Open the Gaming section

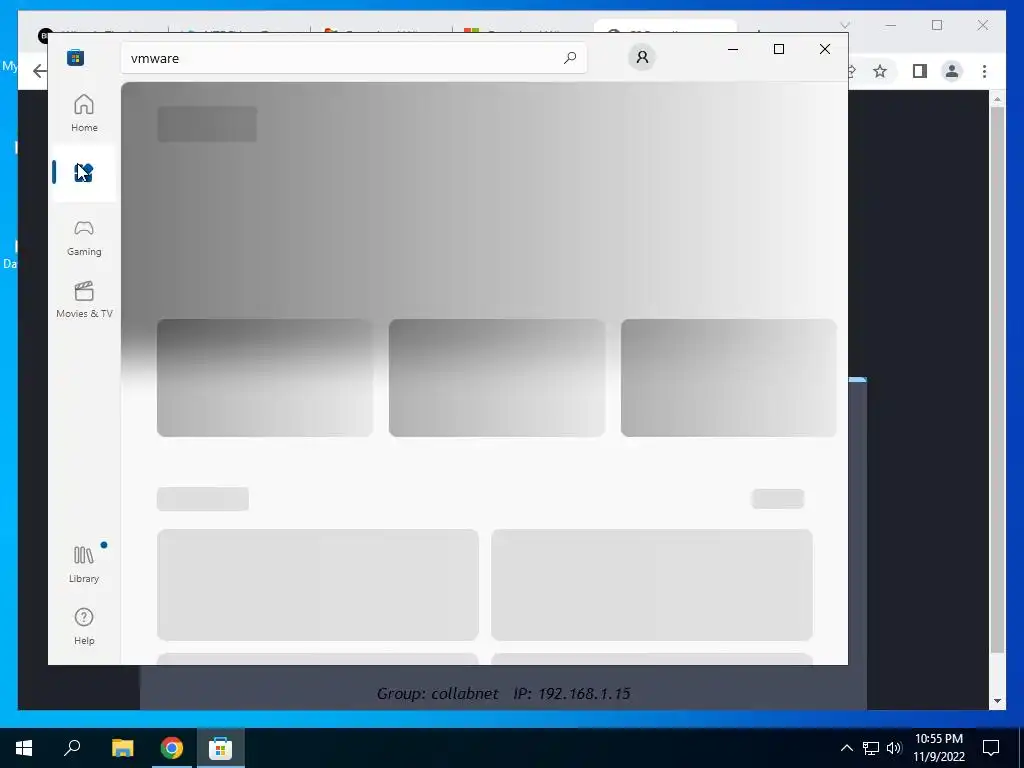tap(84, 238)
